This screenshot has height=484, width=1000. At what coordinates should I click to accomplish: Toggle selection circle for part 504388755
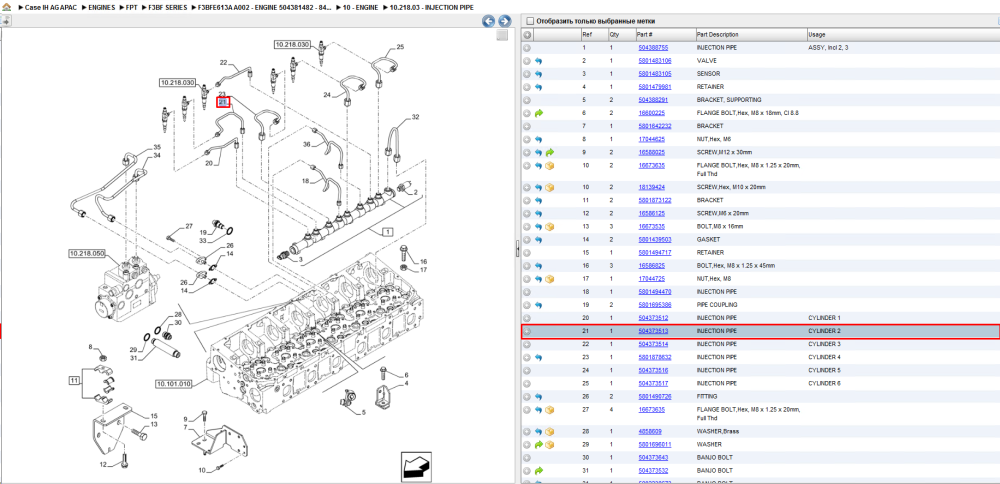pyautogui.click(x=527, y=48)
